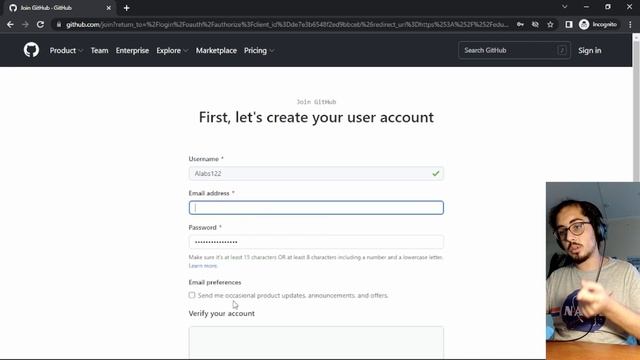
Task: Click the Password field
Action: point(316,242)
